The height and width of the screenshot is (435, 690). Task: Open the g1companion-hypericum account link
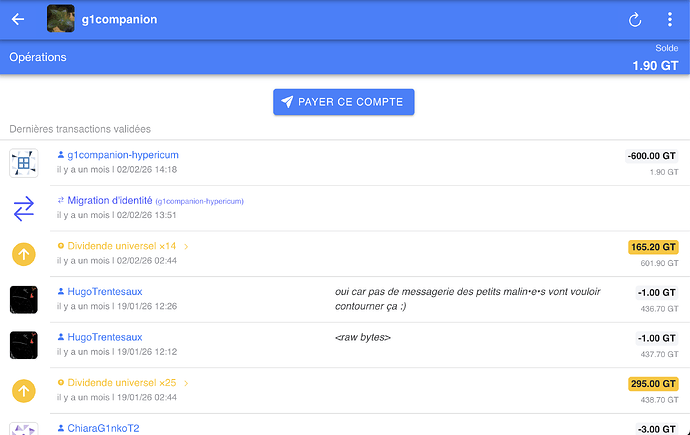pyautogui.click(x=122, y=155)
